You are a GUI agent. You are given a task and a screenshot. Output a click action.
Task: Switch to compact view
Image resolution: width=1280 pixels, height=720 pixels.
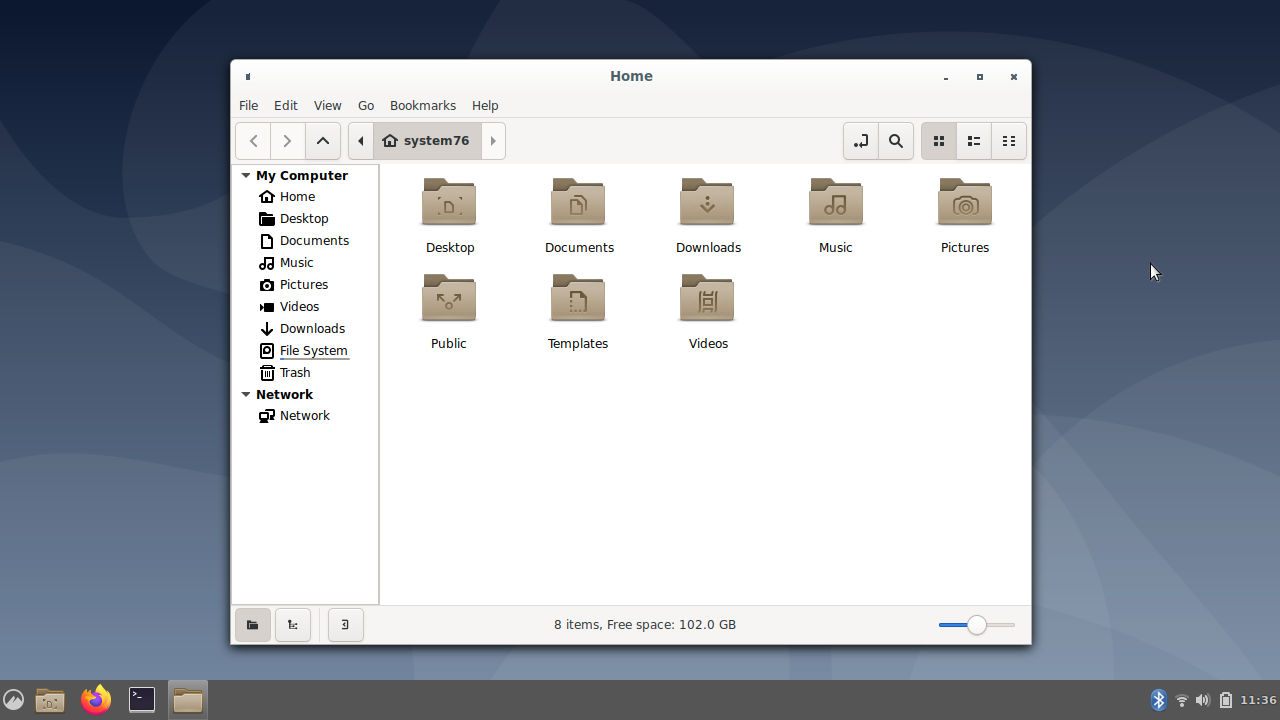point(1009,141)
